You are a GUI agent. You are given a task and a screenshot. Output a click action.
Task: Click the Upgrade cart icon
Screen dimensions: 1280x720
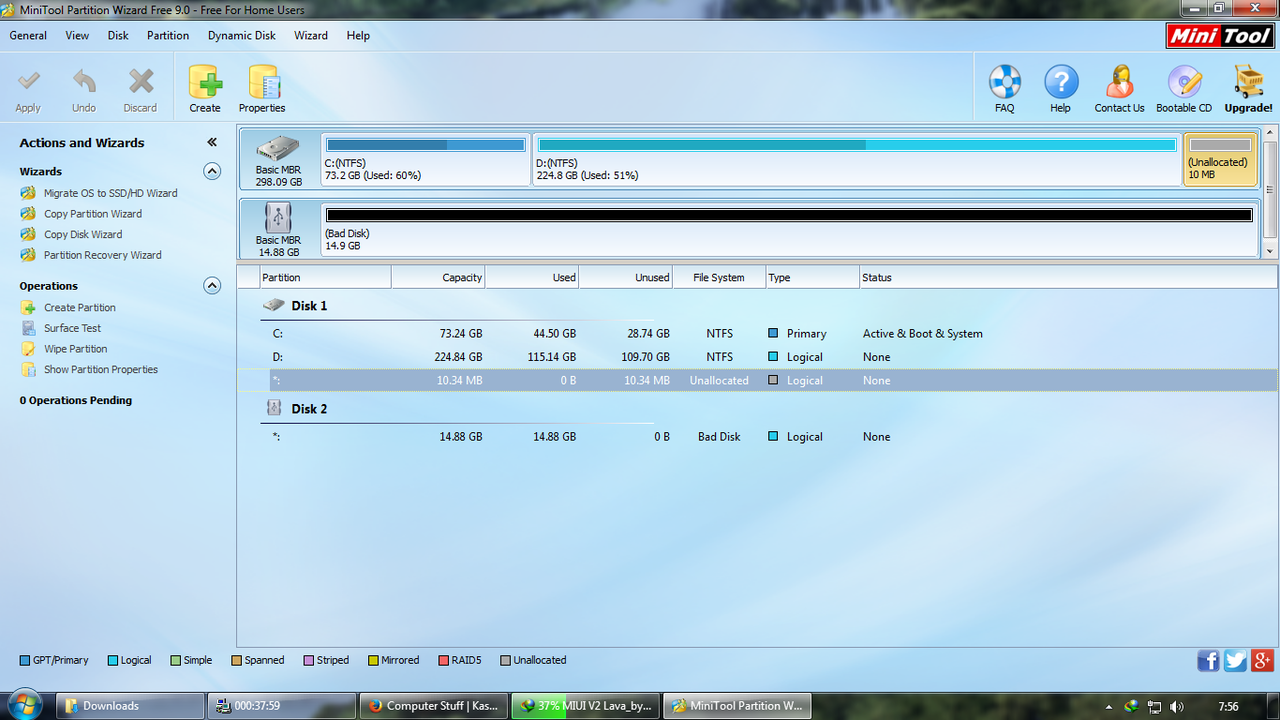pyautogui.click(x=1248, y=82)
